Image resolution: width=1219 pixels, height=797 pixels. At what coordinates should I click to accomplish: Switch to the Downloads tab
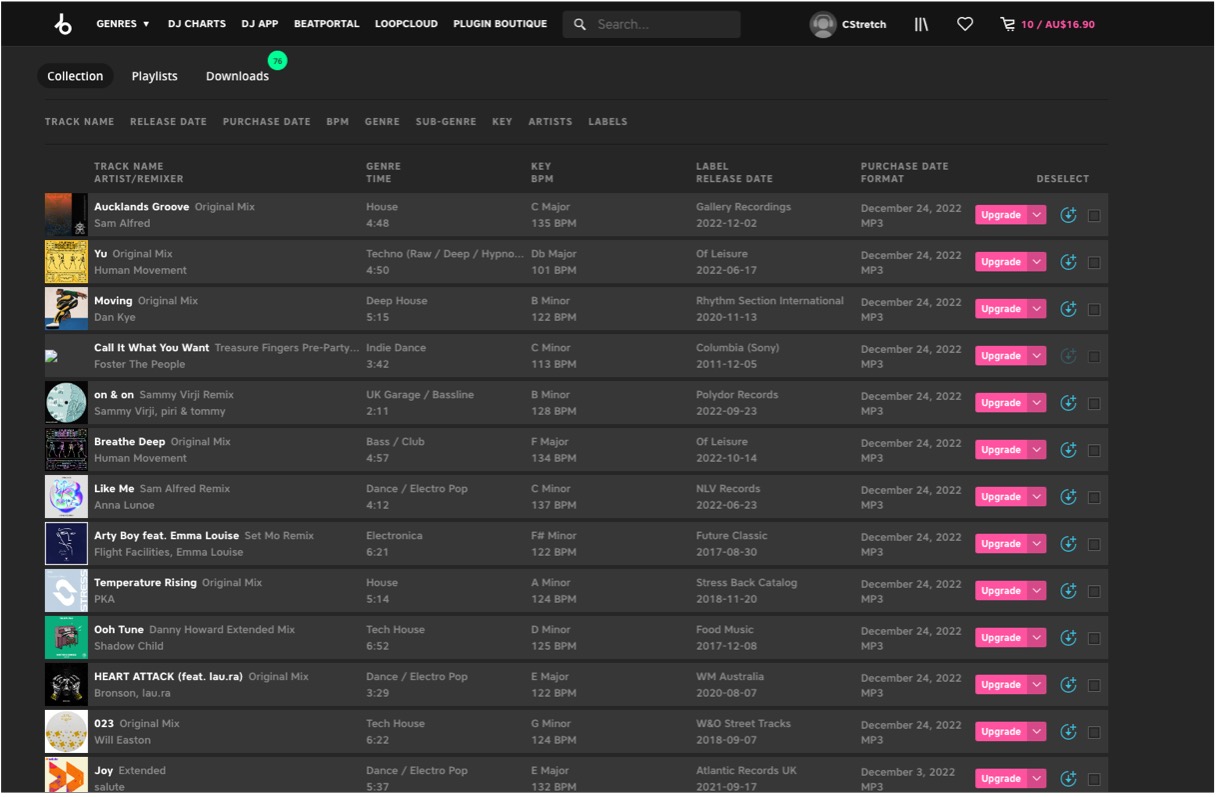tap(237, 76)
